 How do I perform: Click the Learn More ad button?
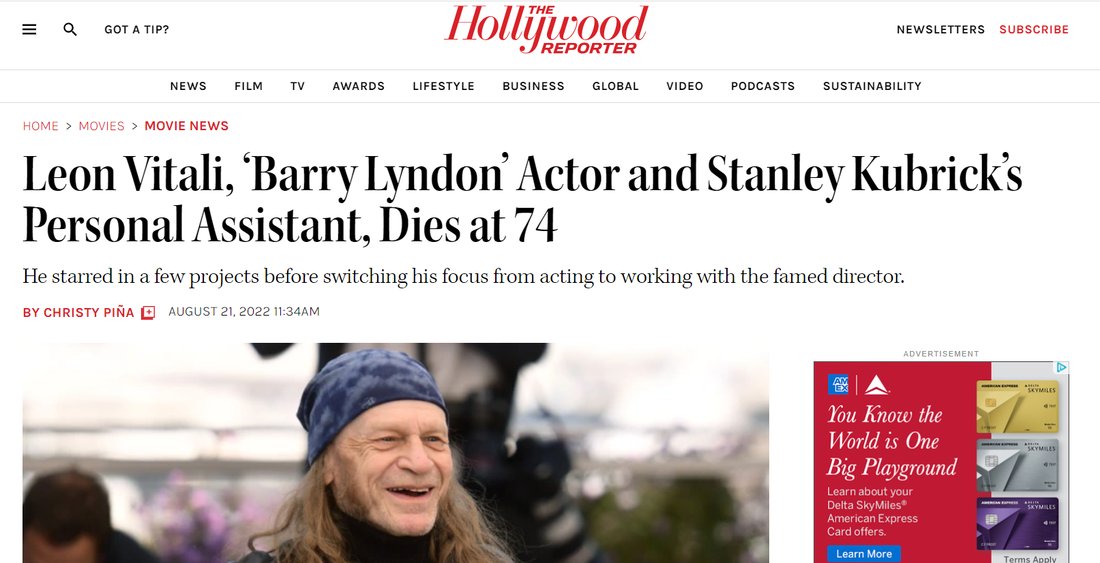(864, 554)
